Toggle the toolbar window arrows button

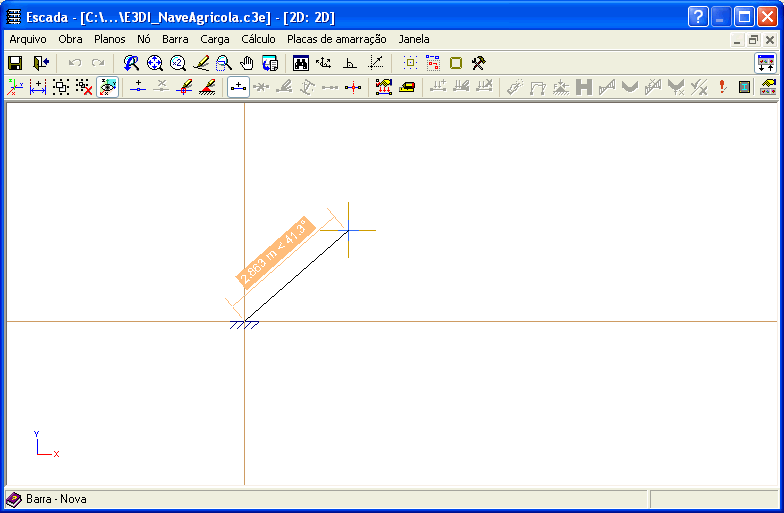766,63
